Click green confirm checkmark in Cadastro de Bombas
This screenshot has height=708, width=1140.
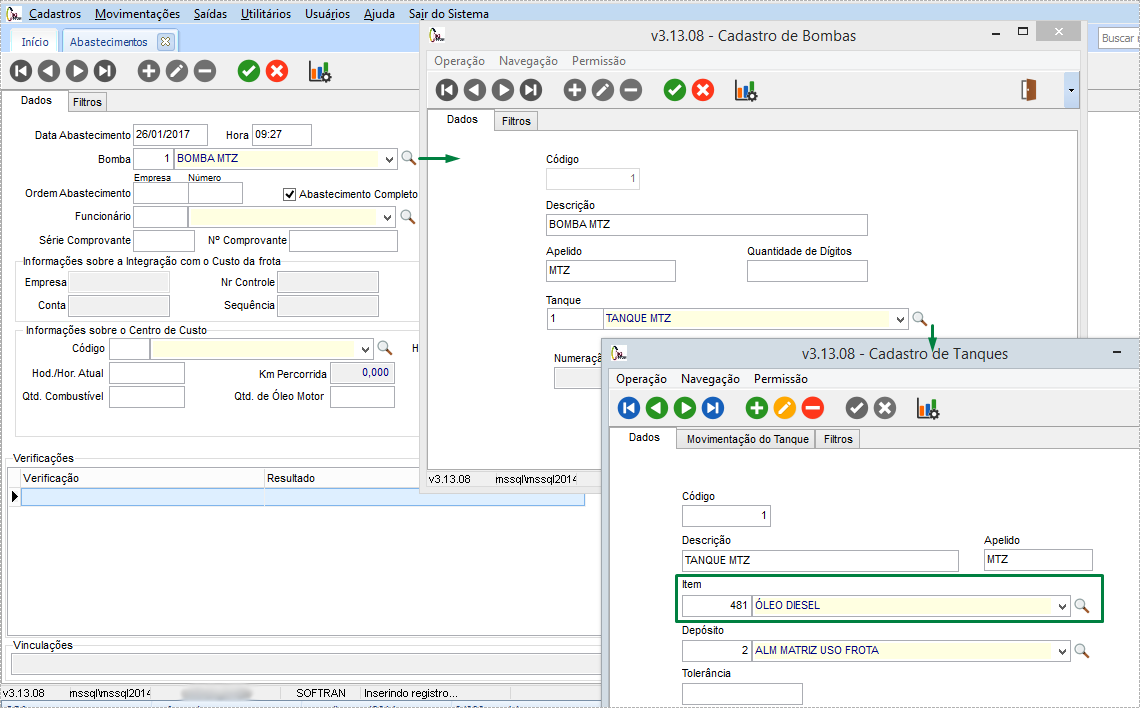(x=675, y=90)
